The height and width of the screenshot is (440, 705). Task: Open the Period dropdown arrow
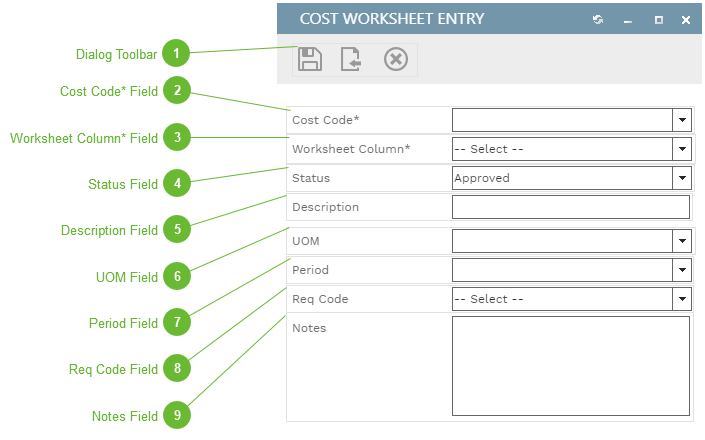point(682,270)
